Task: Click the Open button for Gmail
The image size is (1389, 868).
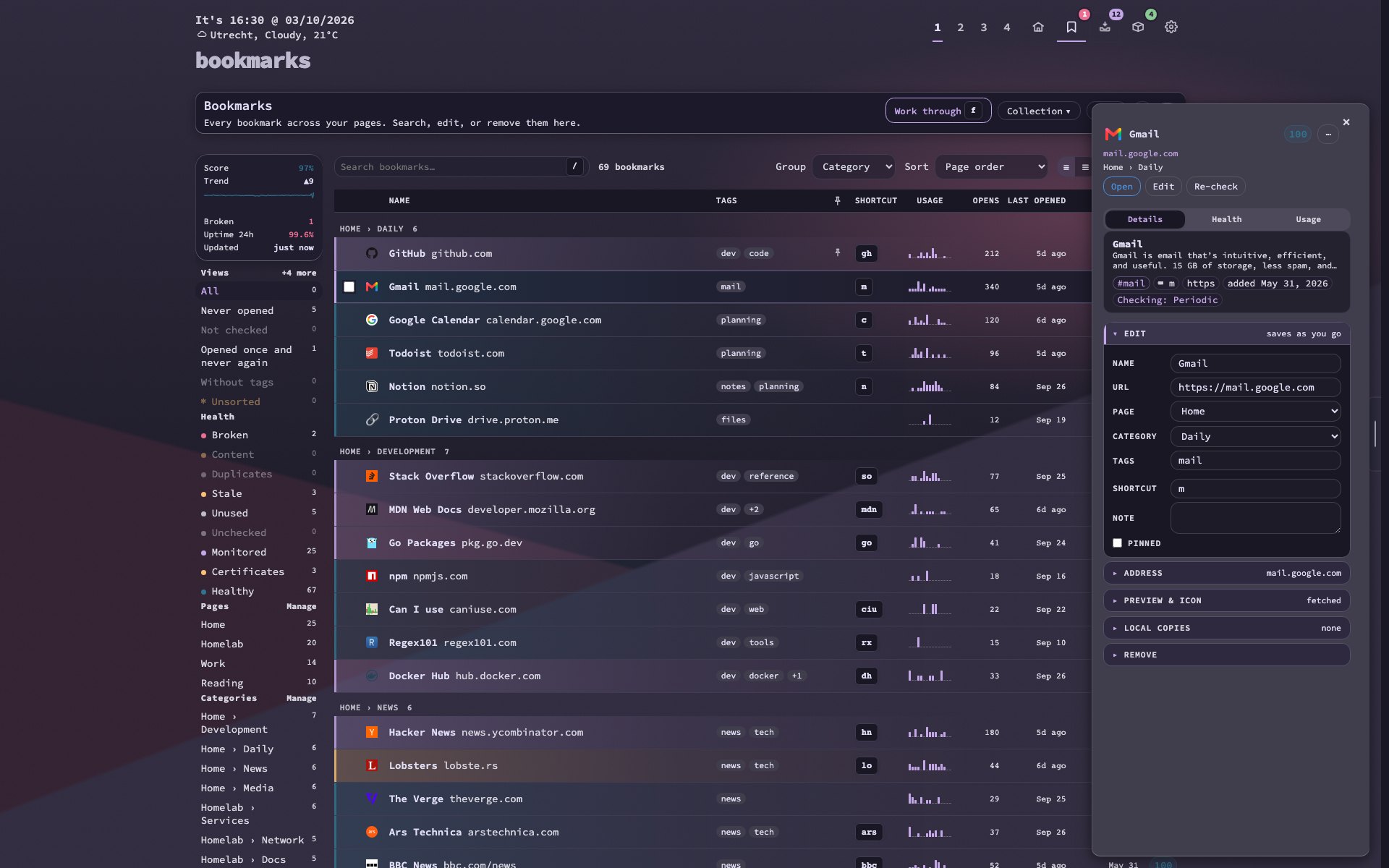Action: pyautogui.click(x=1121, y=187)
